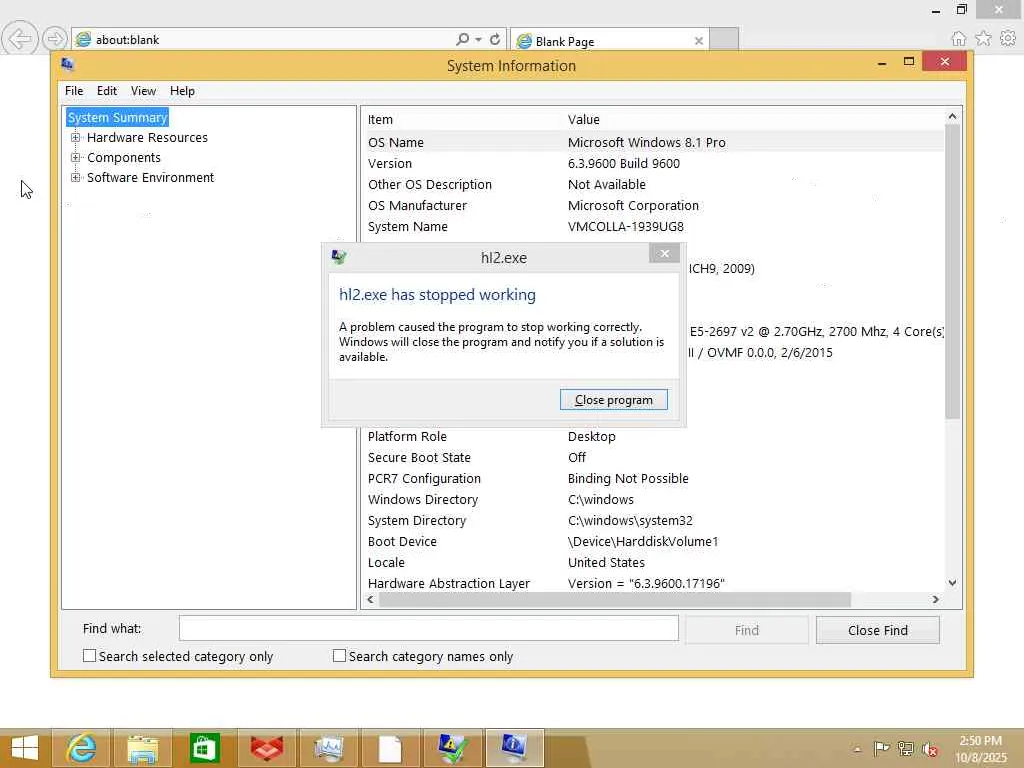The height and width of the screenshot is (768, 1024).
Task: Go back in Internet Explorer
Action: coord(20,39)
